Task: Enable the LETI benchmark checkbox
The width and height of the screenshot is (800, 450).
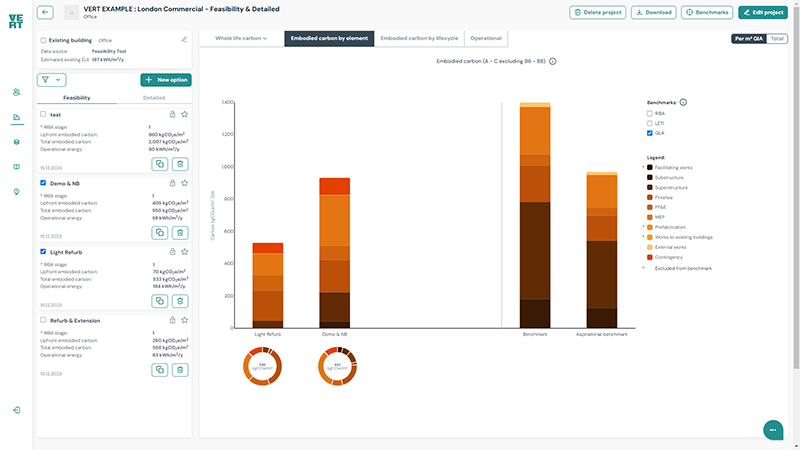Action: (x=649, y=123)
